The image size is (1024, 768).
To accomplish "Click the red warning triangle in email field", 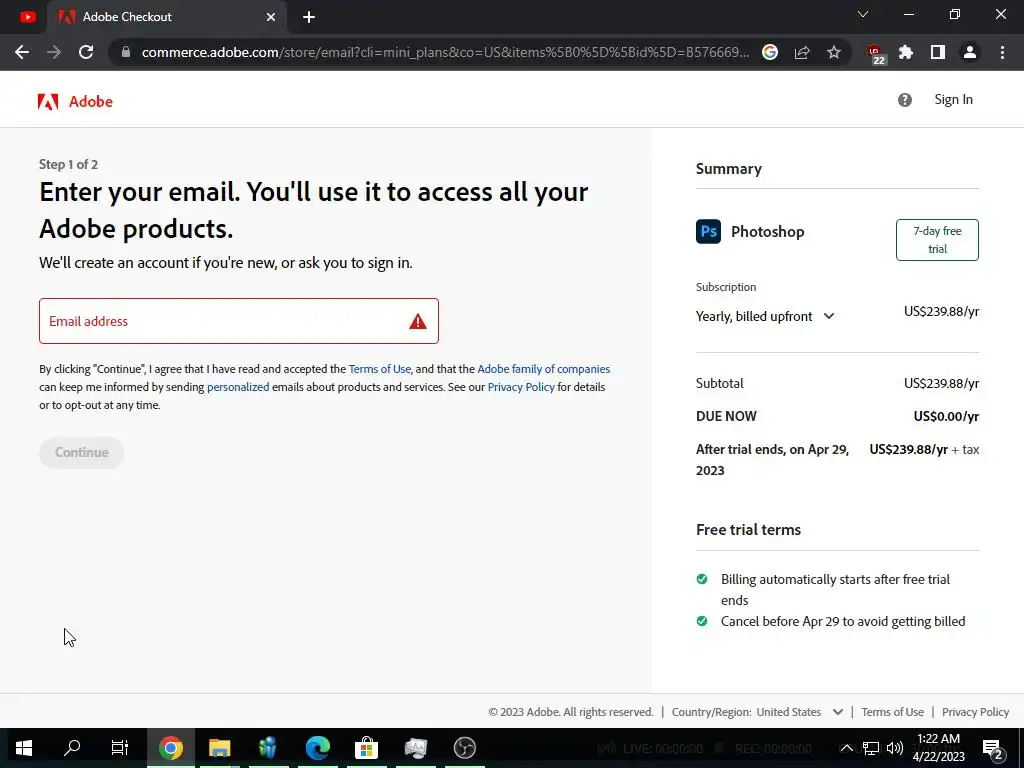I will click(418, 321).
